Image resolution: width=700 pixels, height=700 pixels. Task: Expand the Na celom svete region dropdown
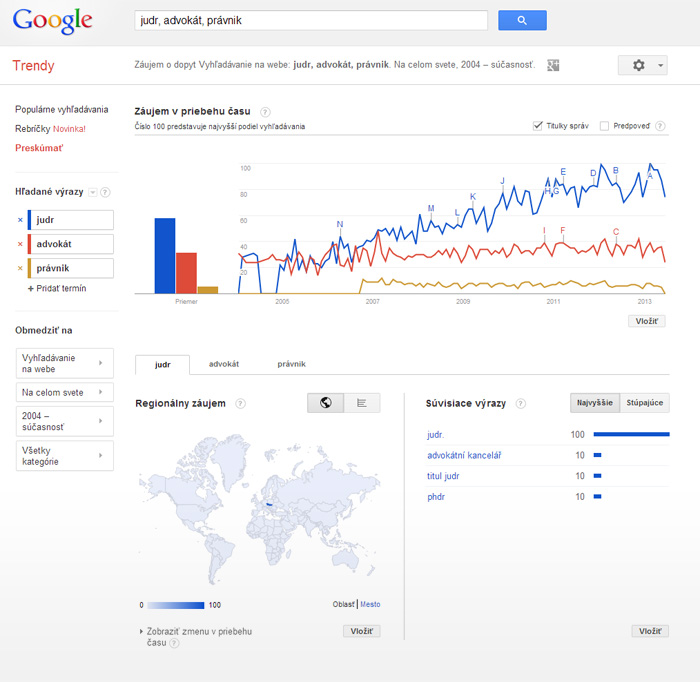click(65, 392)
